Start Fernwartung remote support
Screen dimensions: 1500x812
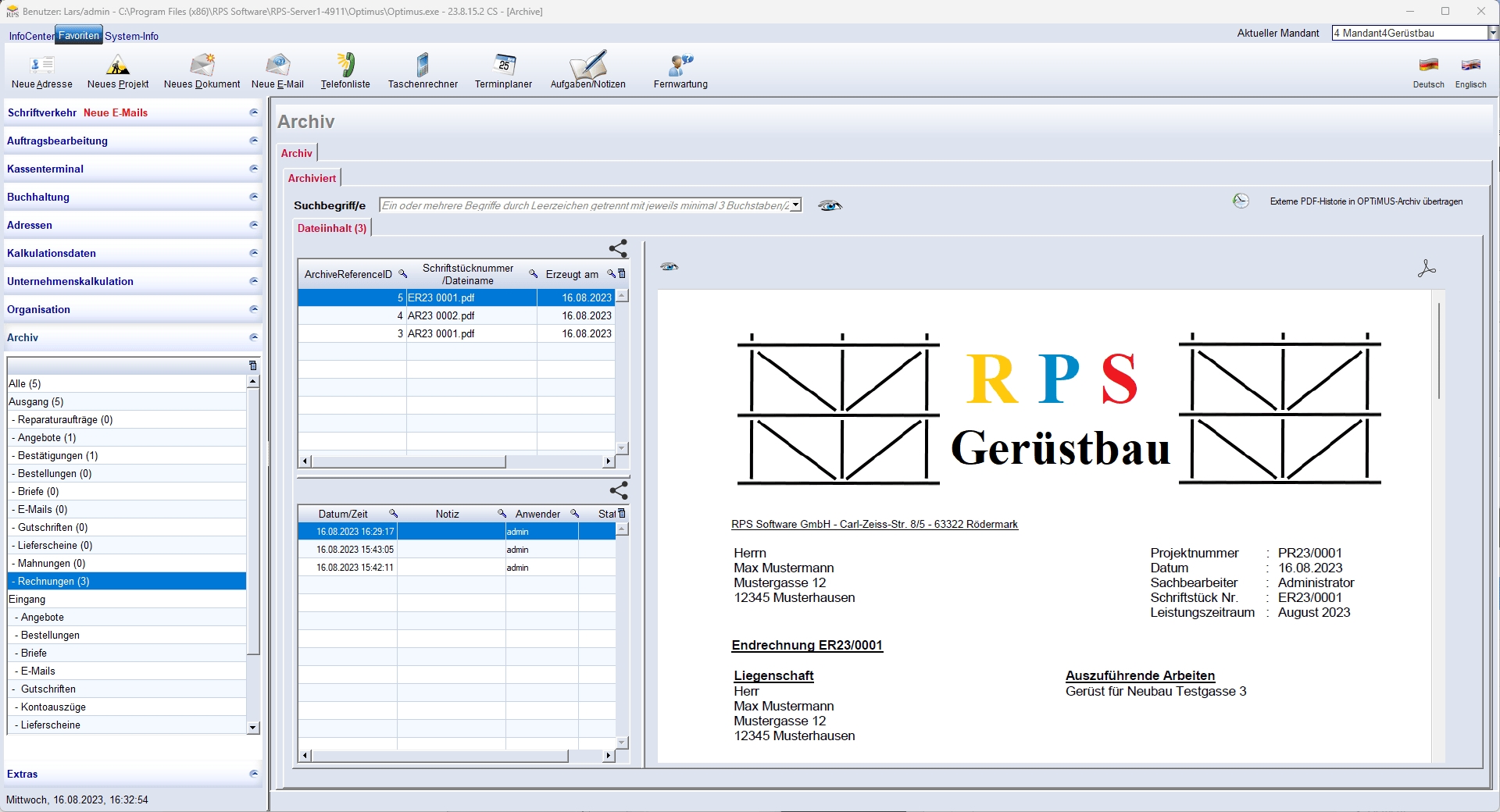point(680,72)
